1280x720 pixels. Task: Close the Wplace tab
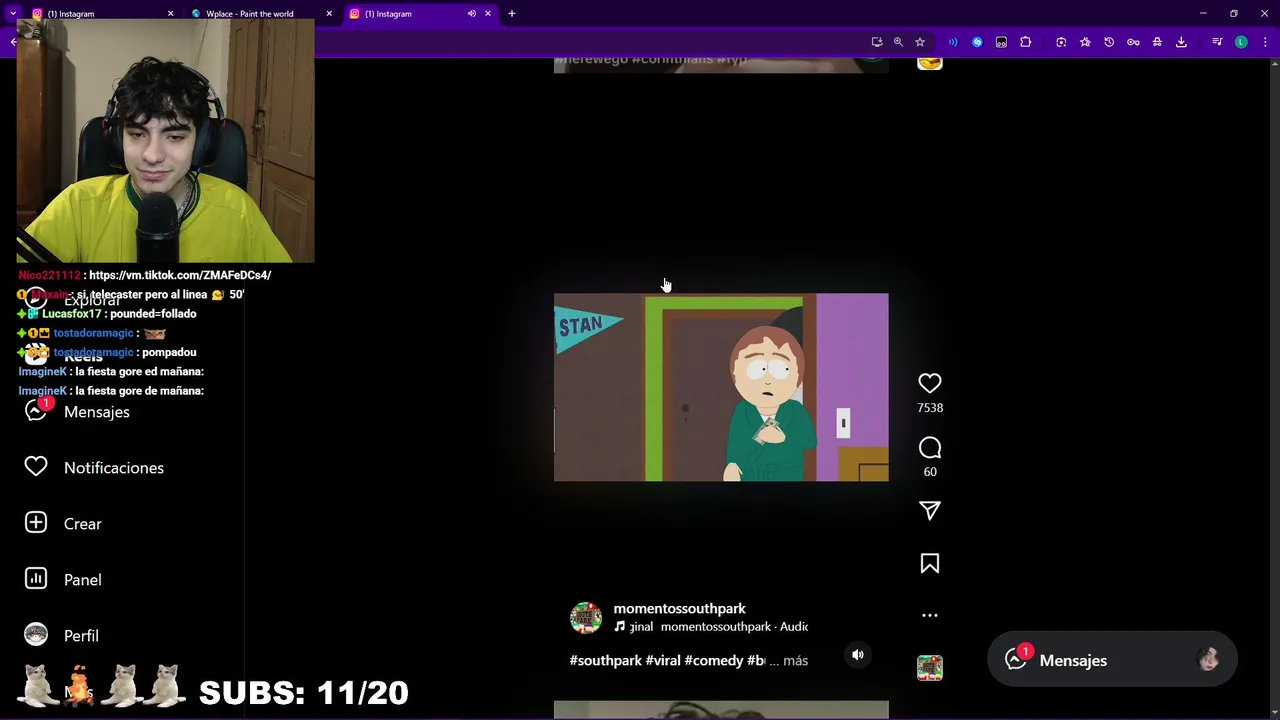(x=329, y=14)
